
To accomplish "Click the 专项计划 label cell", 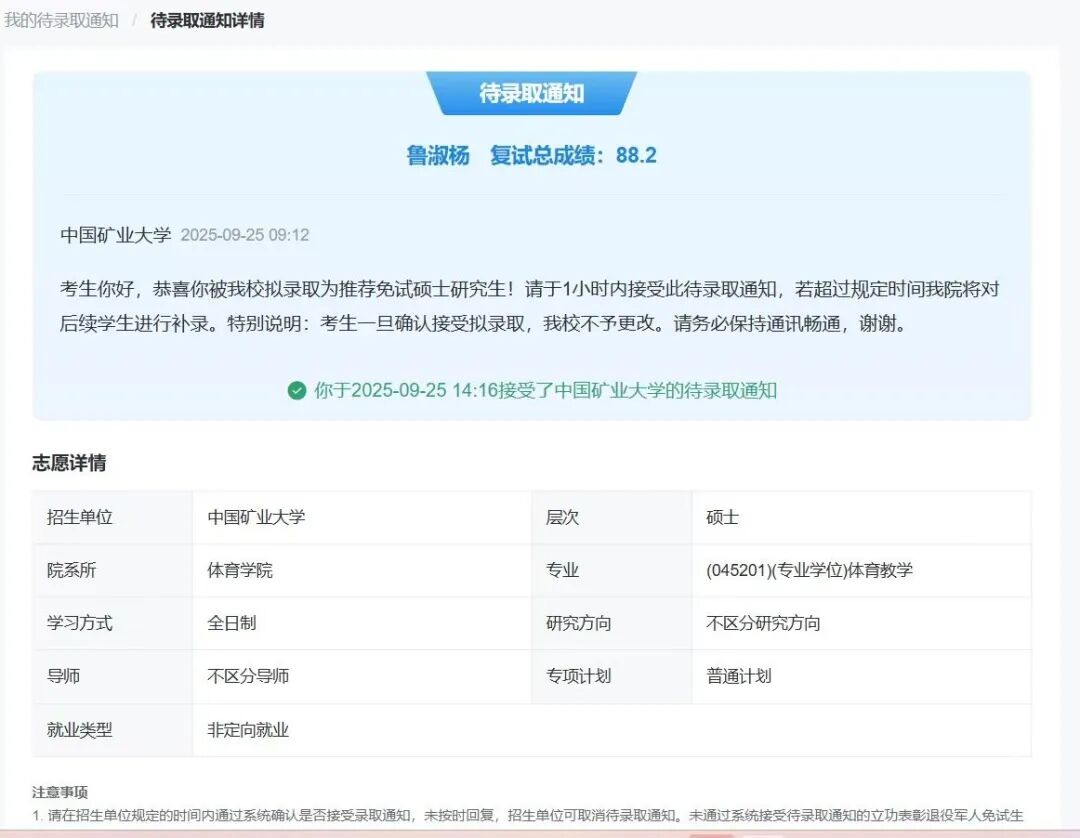I will pos(612,676).
